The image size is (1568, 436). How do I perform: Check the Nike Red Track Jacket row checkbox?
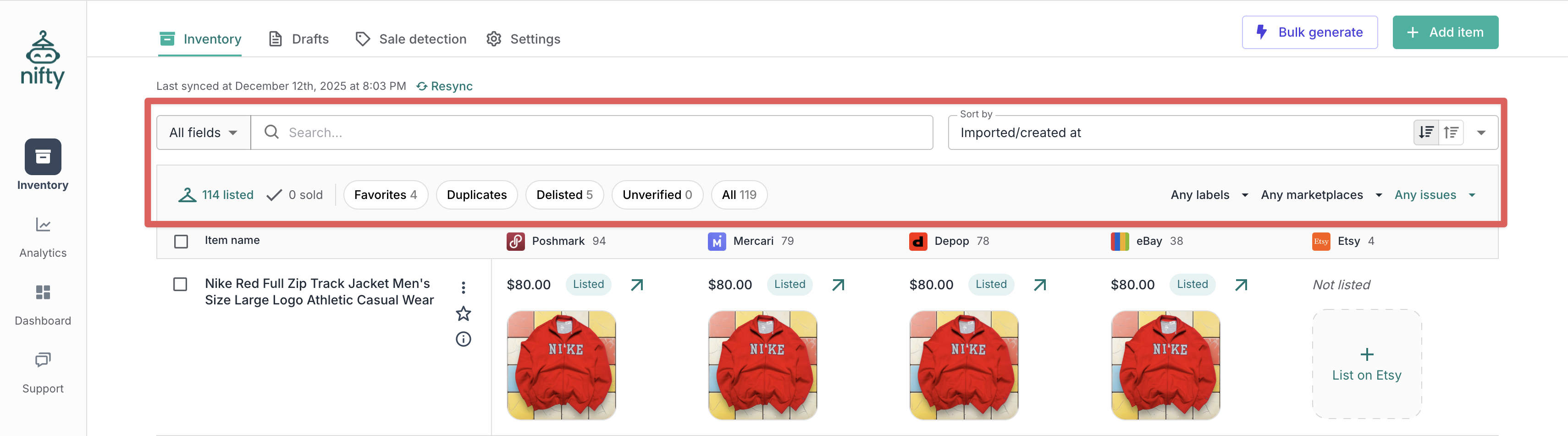[x=180, y=284]
